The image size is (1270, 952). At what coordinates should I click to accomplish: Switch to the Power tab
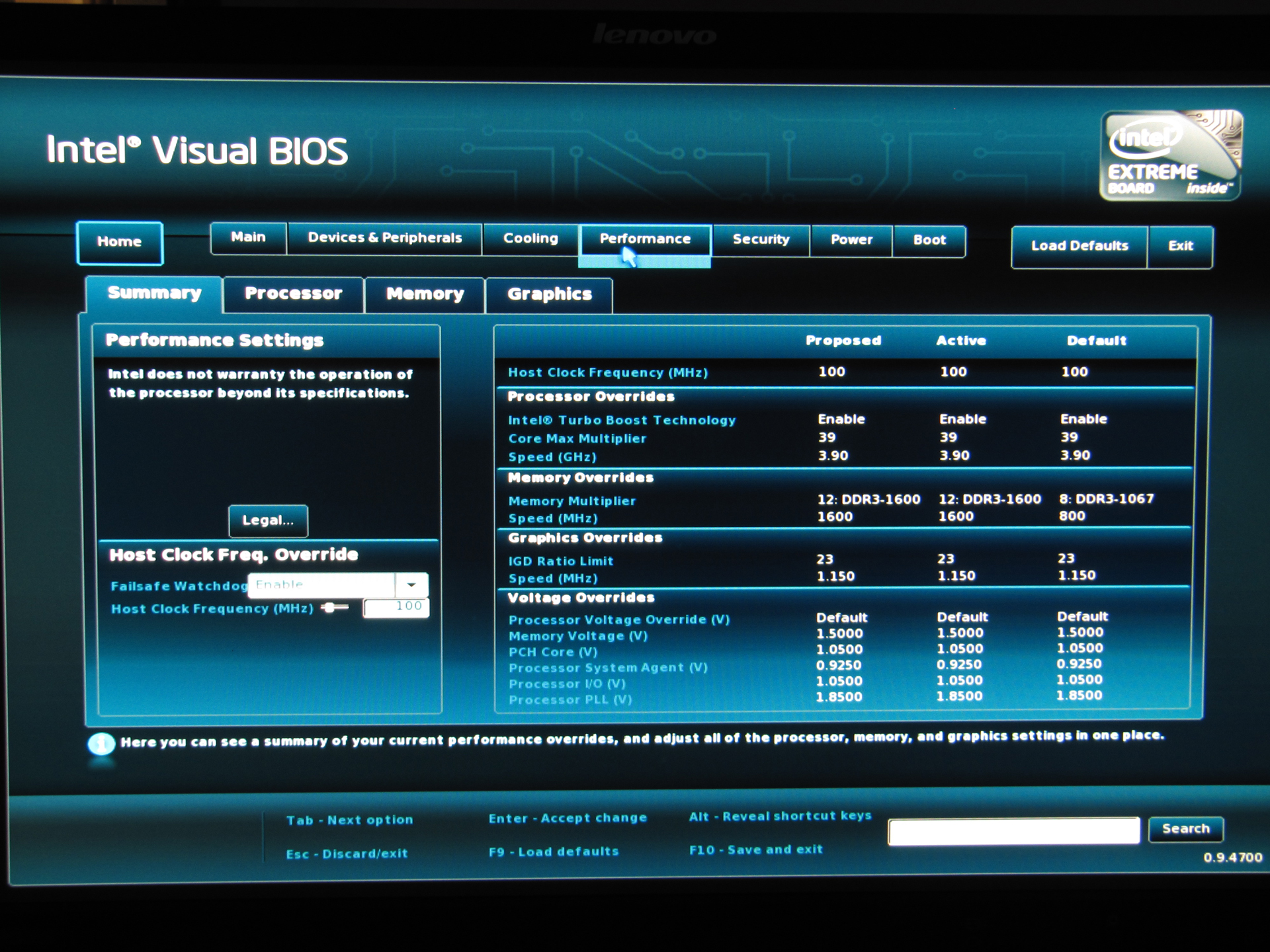coord(851,241)
